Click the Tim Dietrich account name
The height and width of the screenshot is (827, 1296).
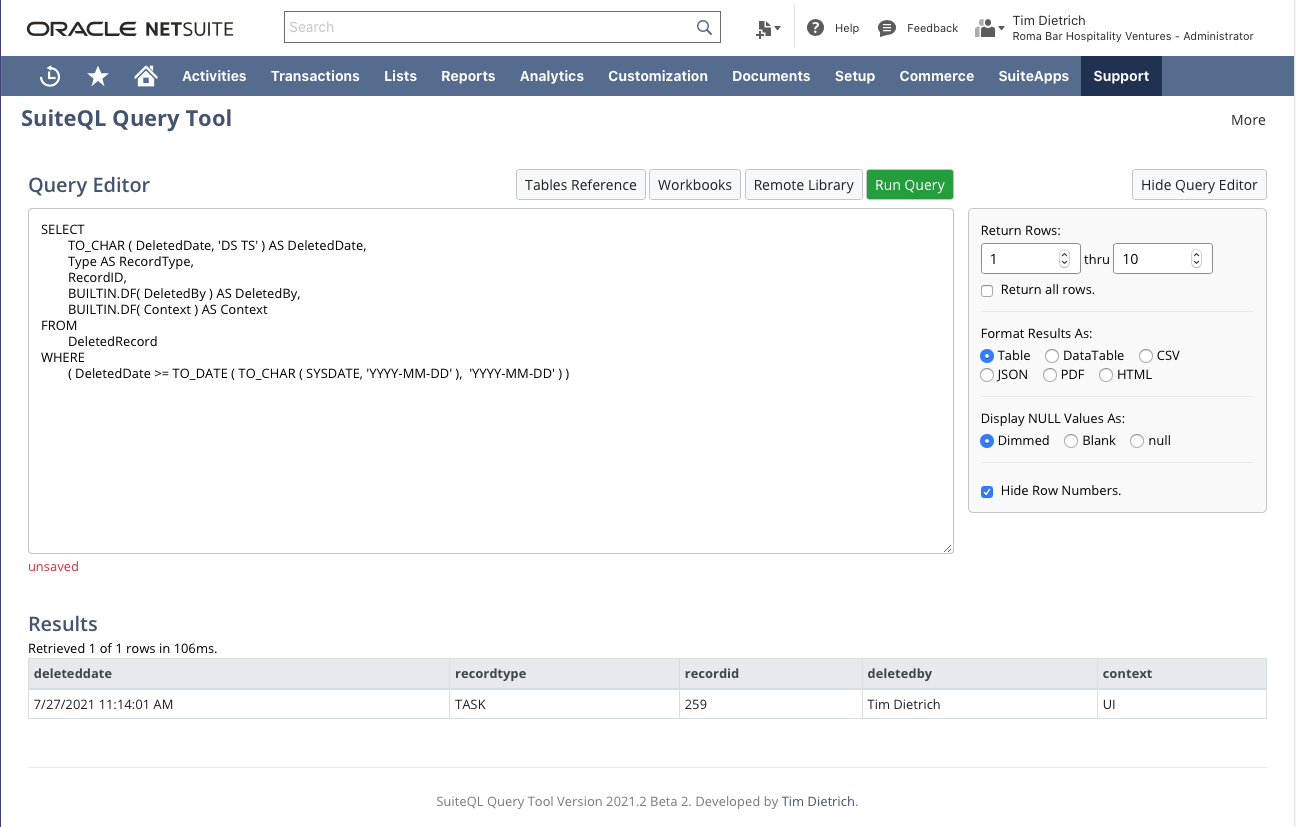(1049, 20)
